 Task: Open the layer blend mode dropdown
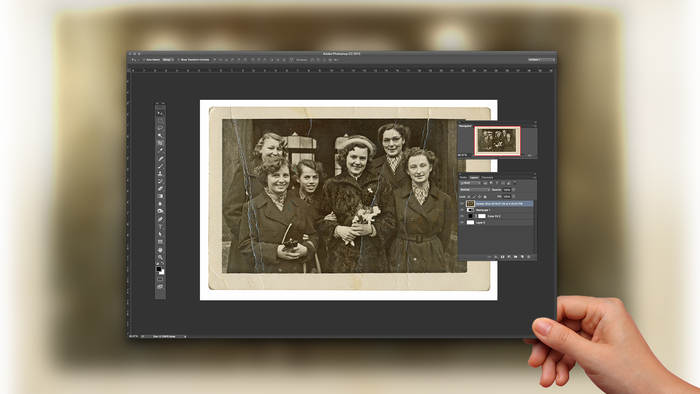pos(475,190)
